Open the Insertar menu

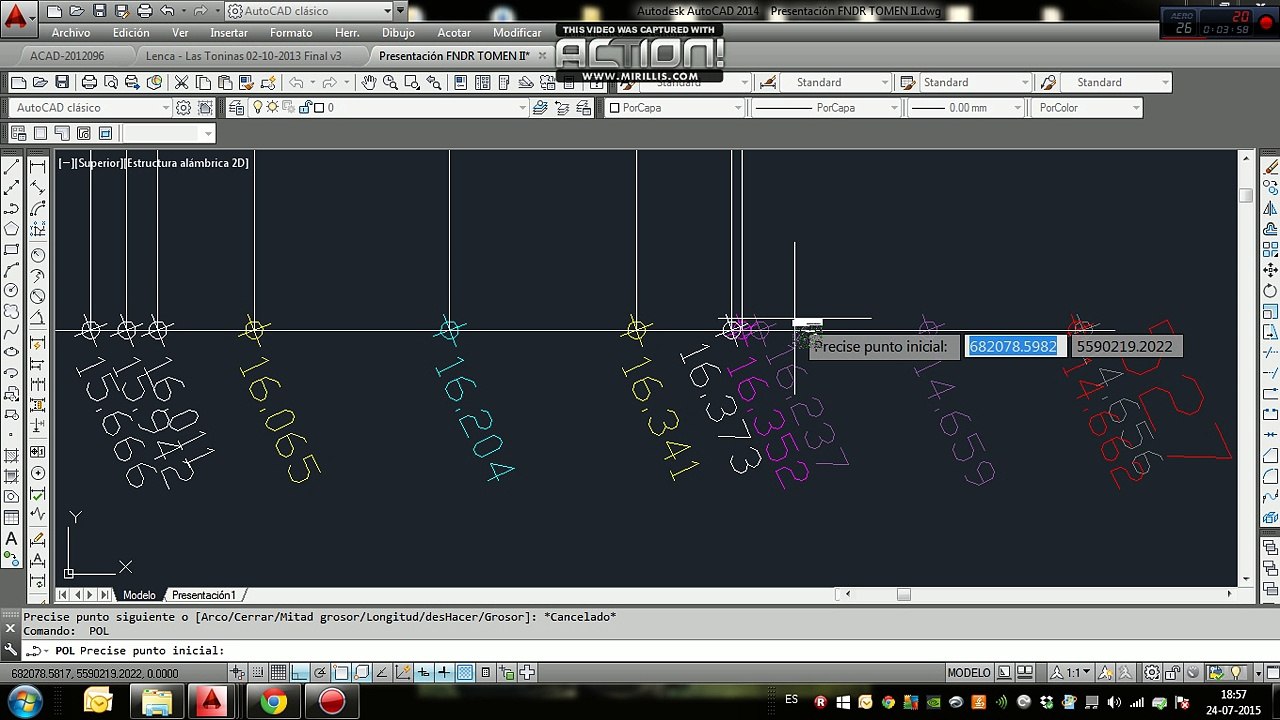point(229,33)
